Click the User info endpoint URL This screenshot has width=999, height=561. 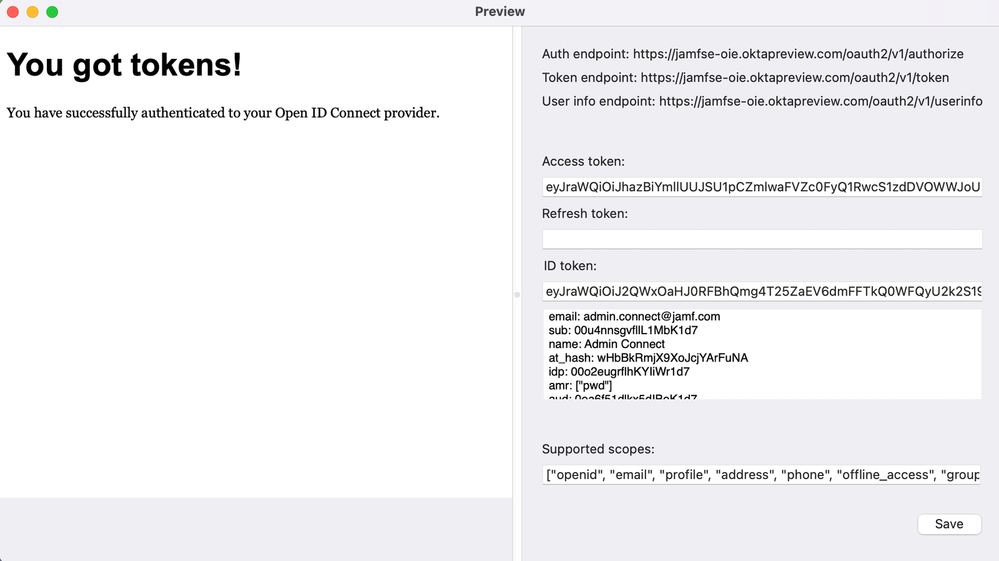[x=821, y=101]
